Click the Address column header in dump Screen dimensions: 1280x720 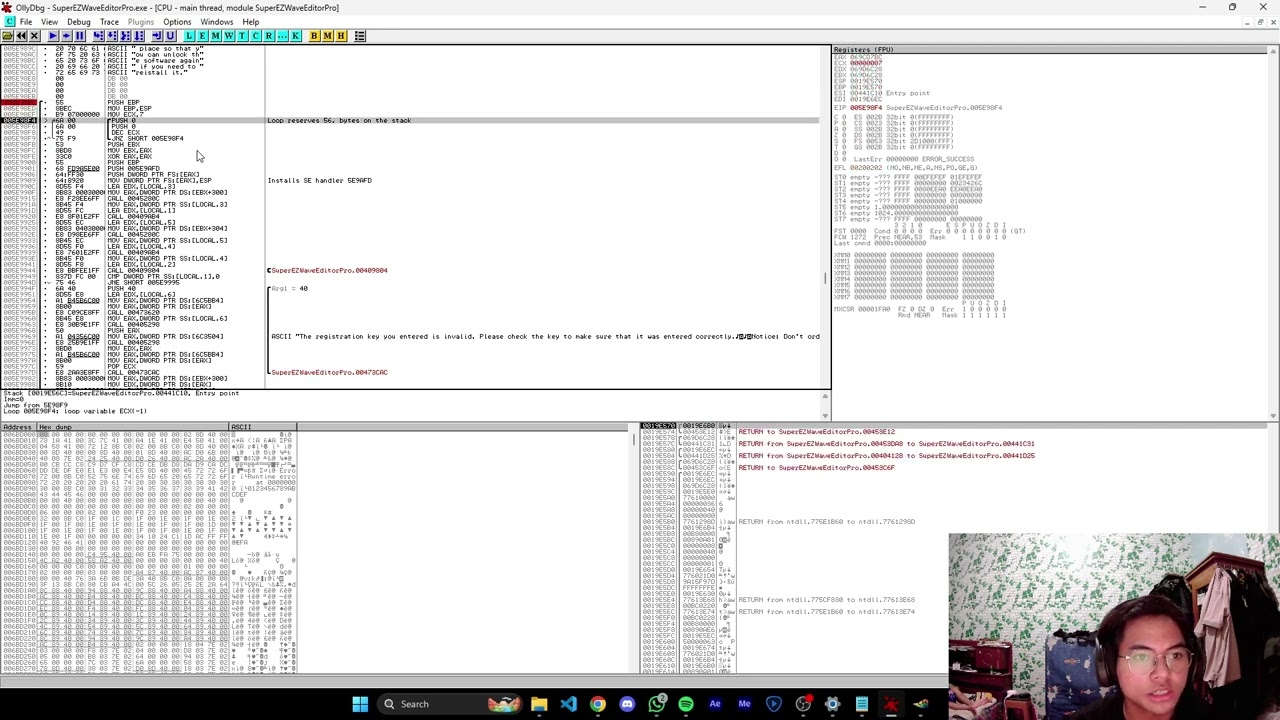[18, 427]
